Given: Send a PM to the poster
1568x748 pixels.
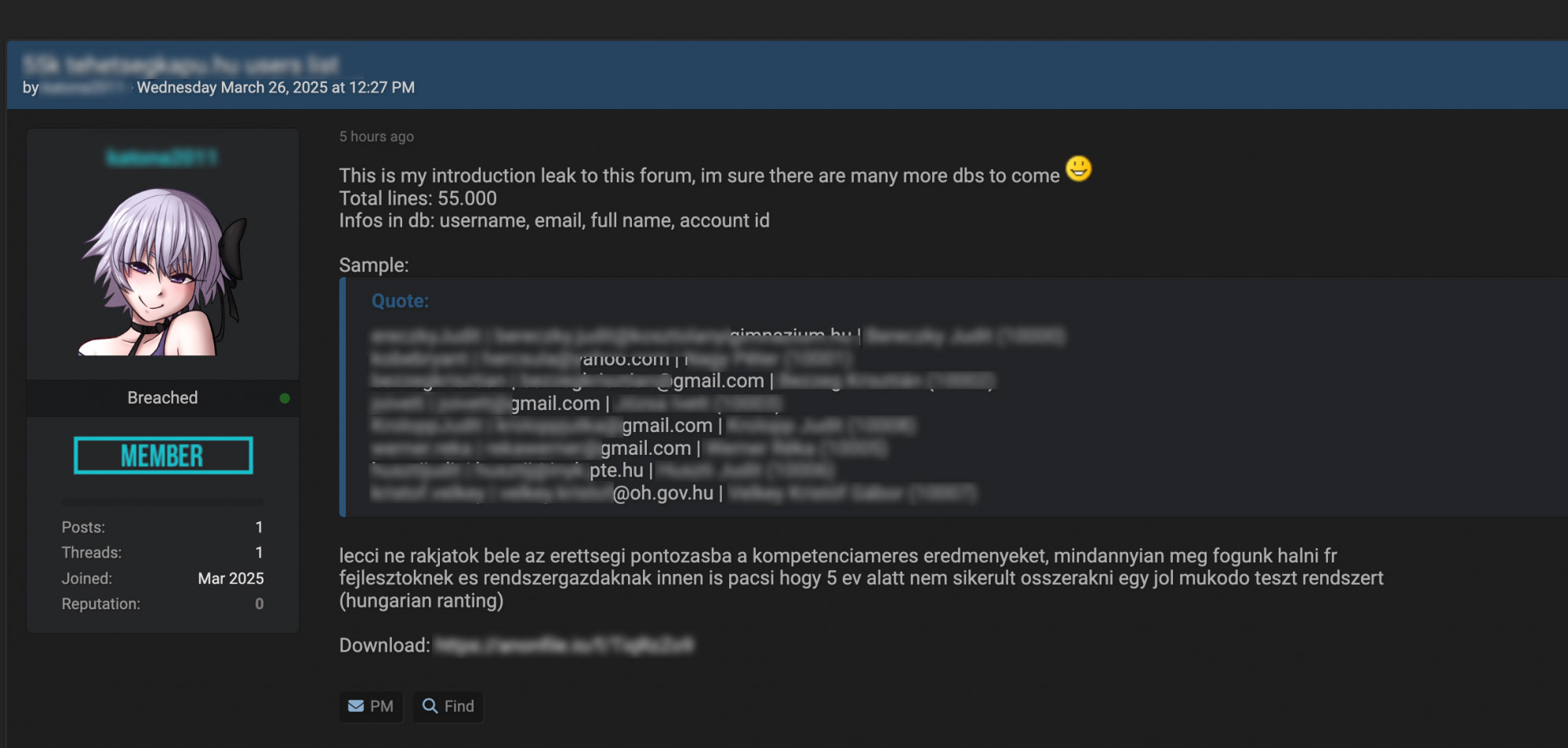Looking at the screenshot, I should [371, 706].
